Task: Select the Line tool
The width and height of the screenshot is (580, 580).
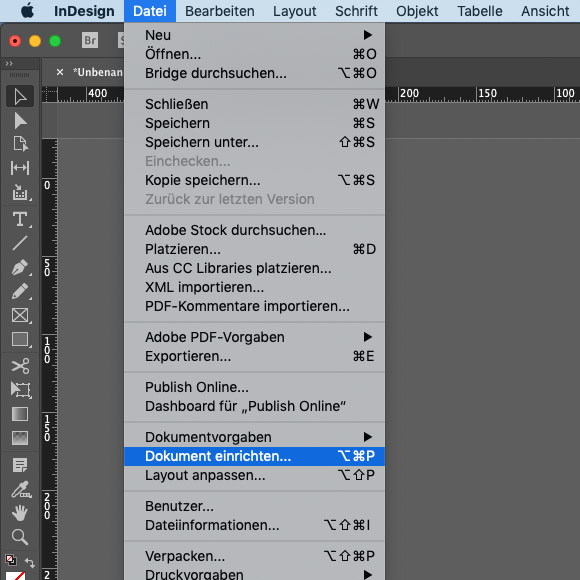Action: pyautogui.click(x=20, y=243)
